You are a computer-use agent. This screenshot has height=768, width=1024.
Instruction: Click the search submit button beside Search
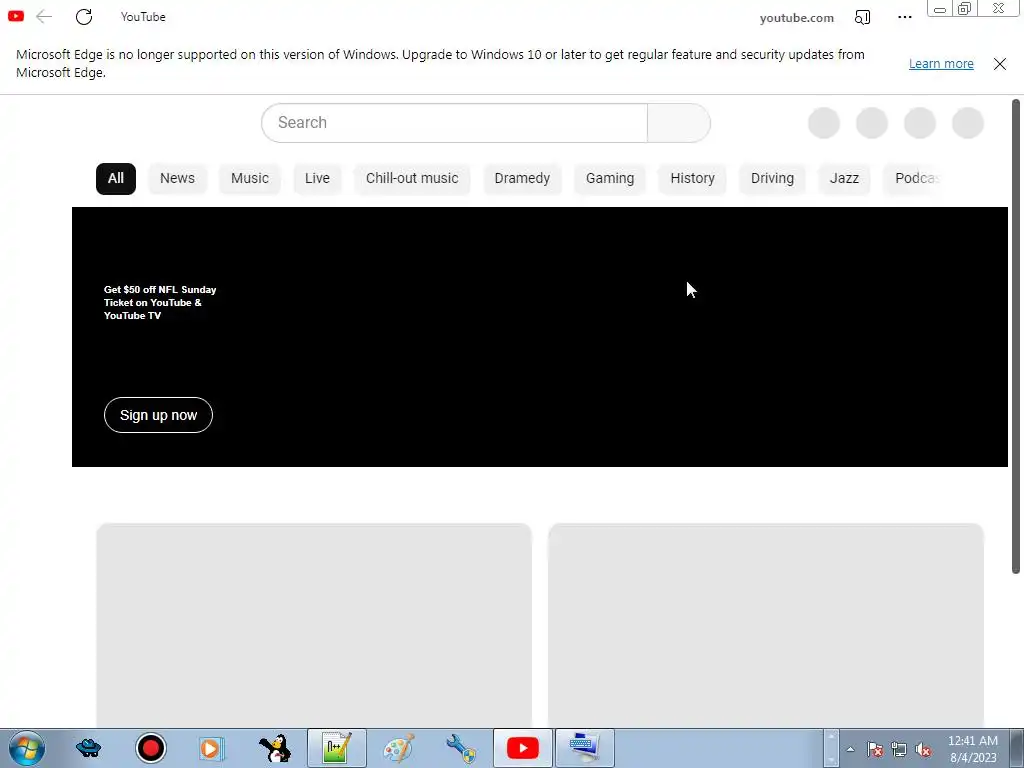(x=679, y=123)
